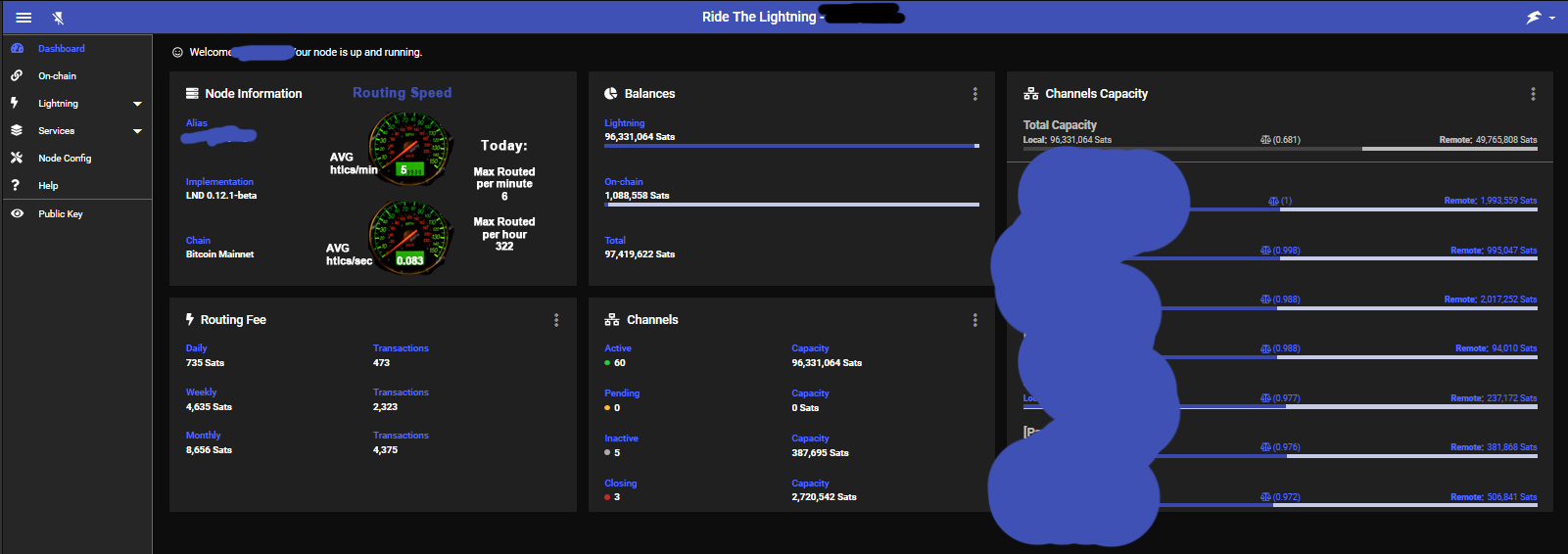Click the On-chain link icon
The width and height of the screenshot is (1568, 554).
(17, 75)
